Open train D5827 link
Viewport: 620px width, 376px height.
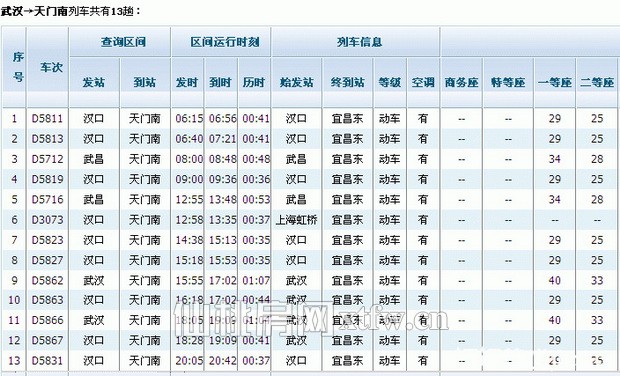point(47,260)
